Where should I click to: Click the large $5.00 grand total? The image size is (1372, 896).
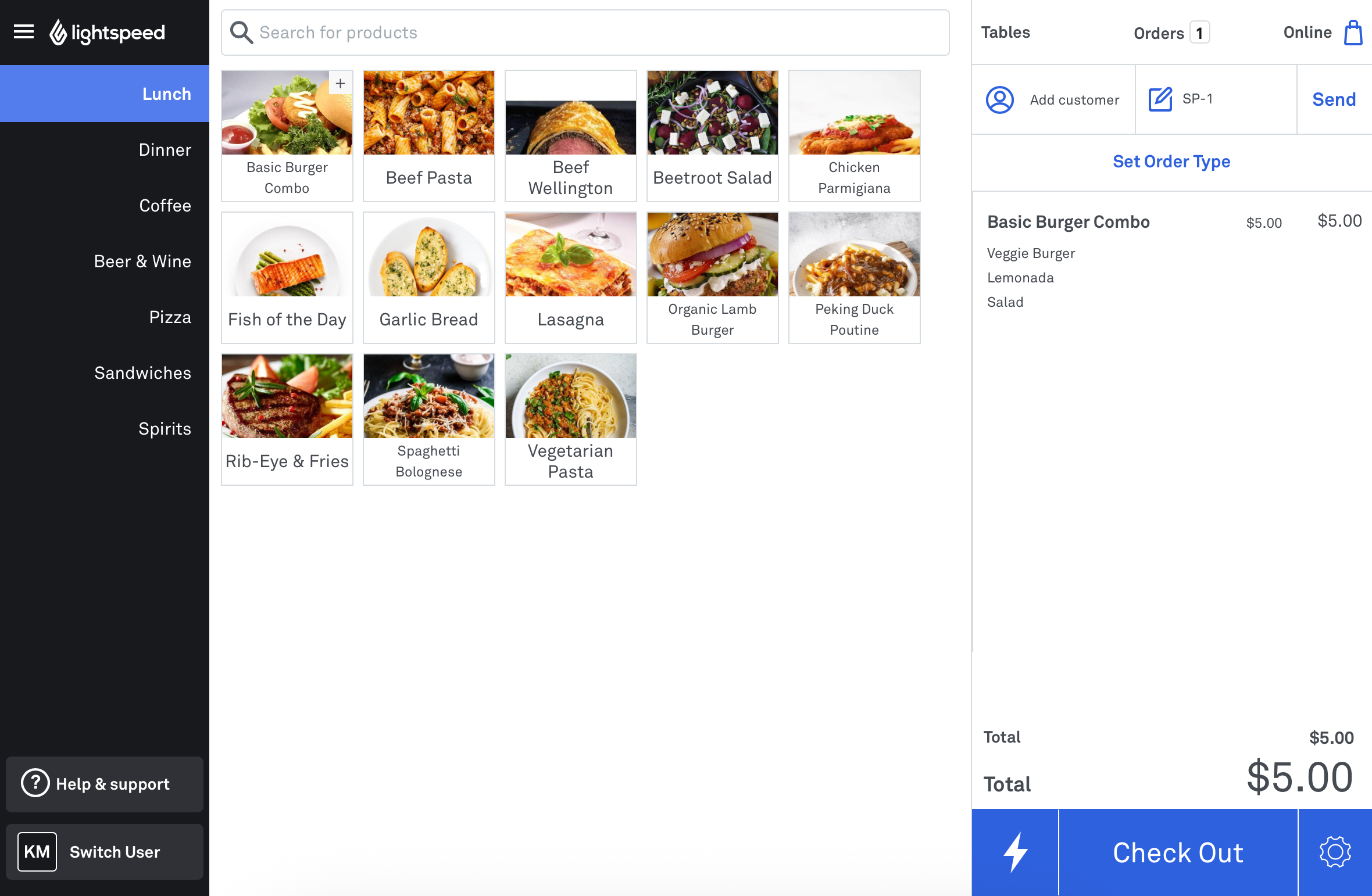1300,777
